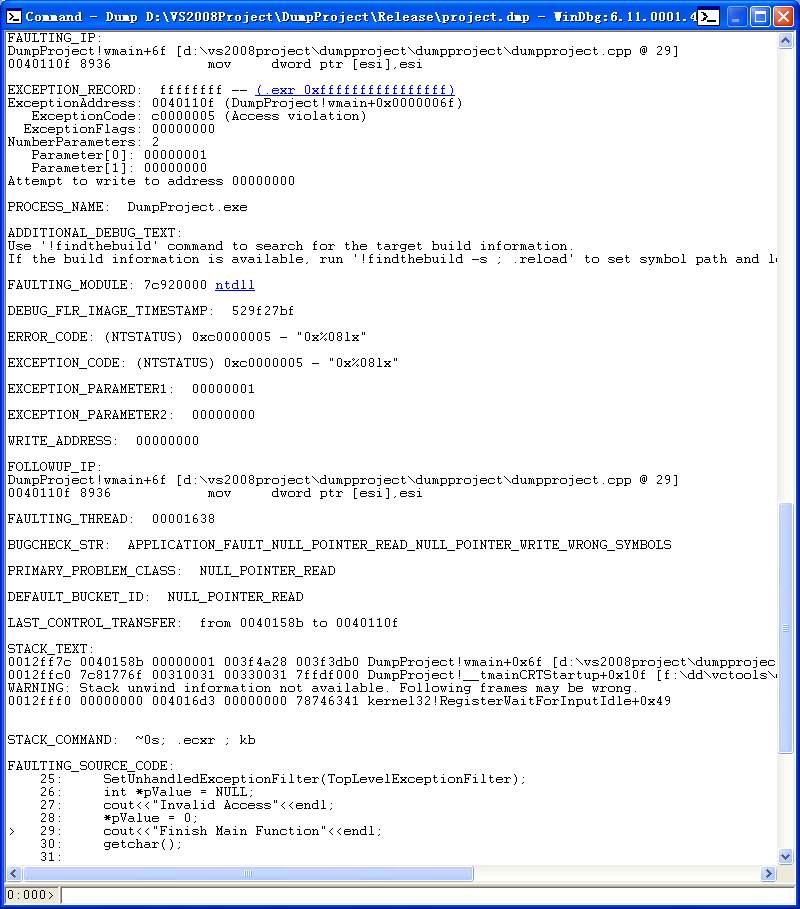800x909 pixels.
Task: Click the 0:000> prompt label
Action: pyautogui.click(x=30, y=895)
